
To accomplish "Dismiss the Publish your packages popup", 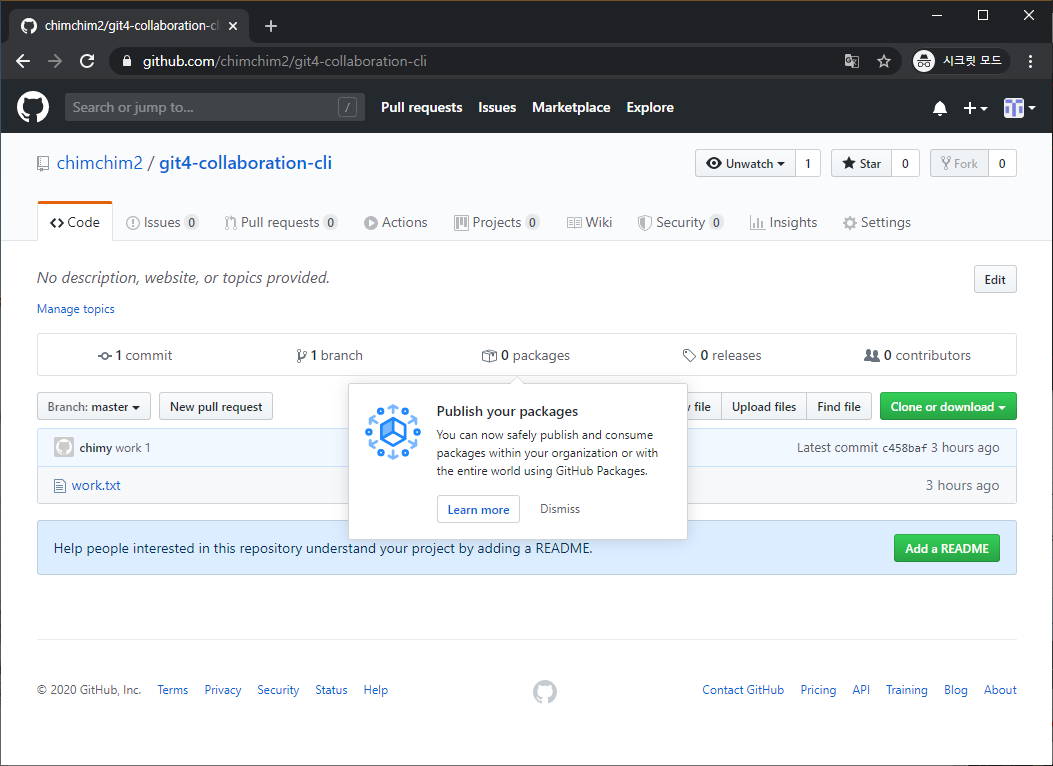I will pyautogui.click(x=560, y=509).
